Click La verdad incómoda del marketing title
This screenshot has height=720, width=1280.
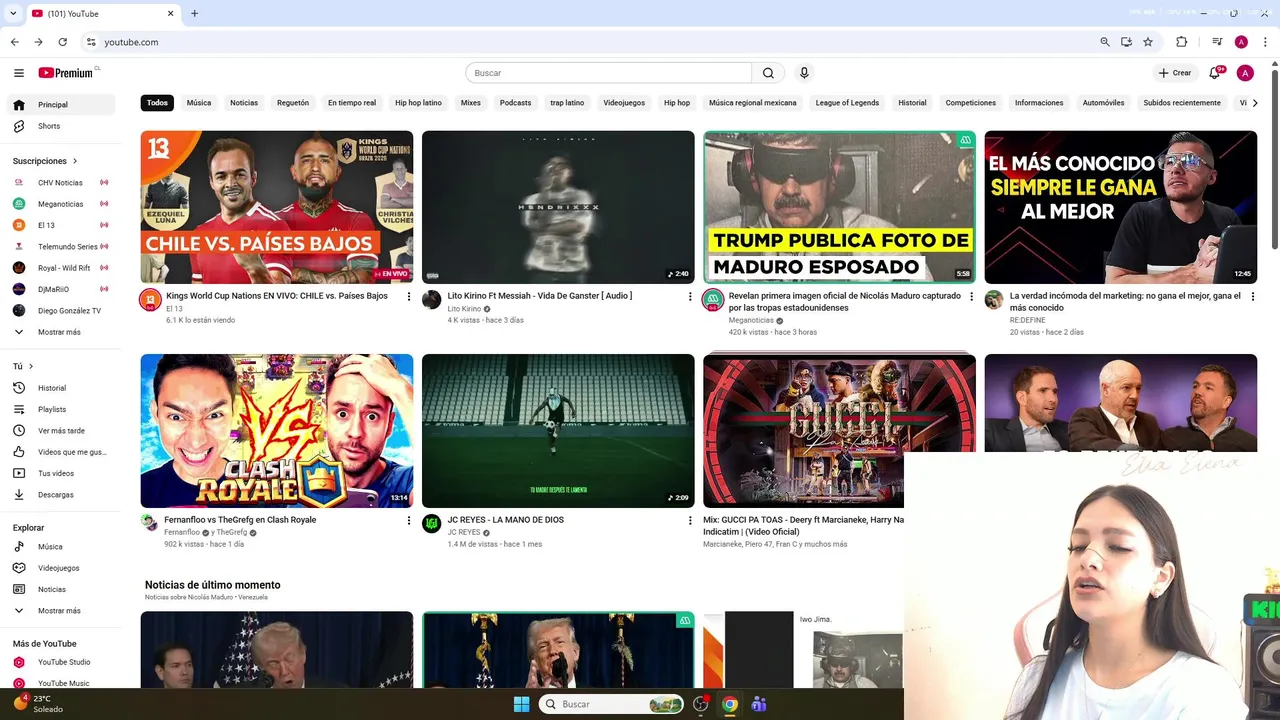pos(1125,302)
